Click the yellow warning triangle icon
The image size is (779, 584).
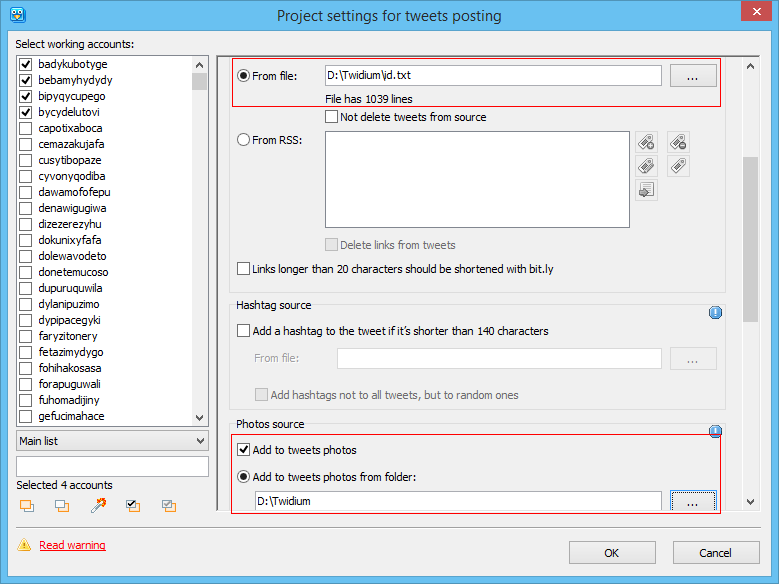[24, 545]
